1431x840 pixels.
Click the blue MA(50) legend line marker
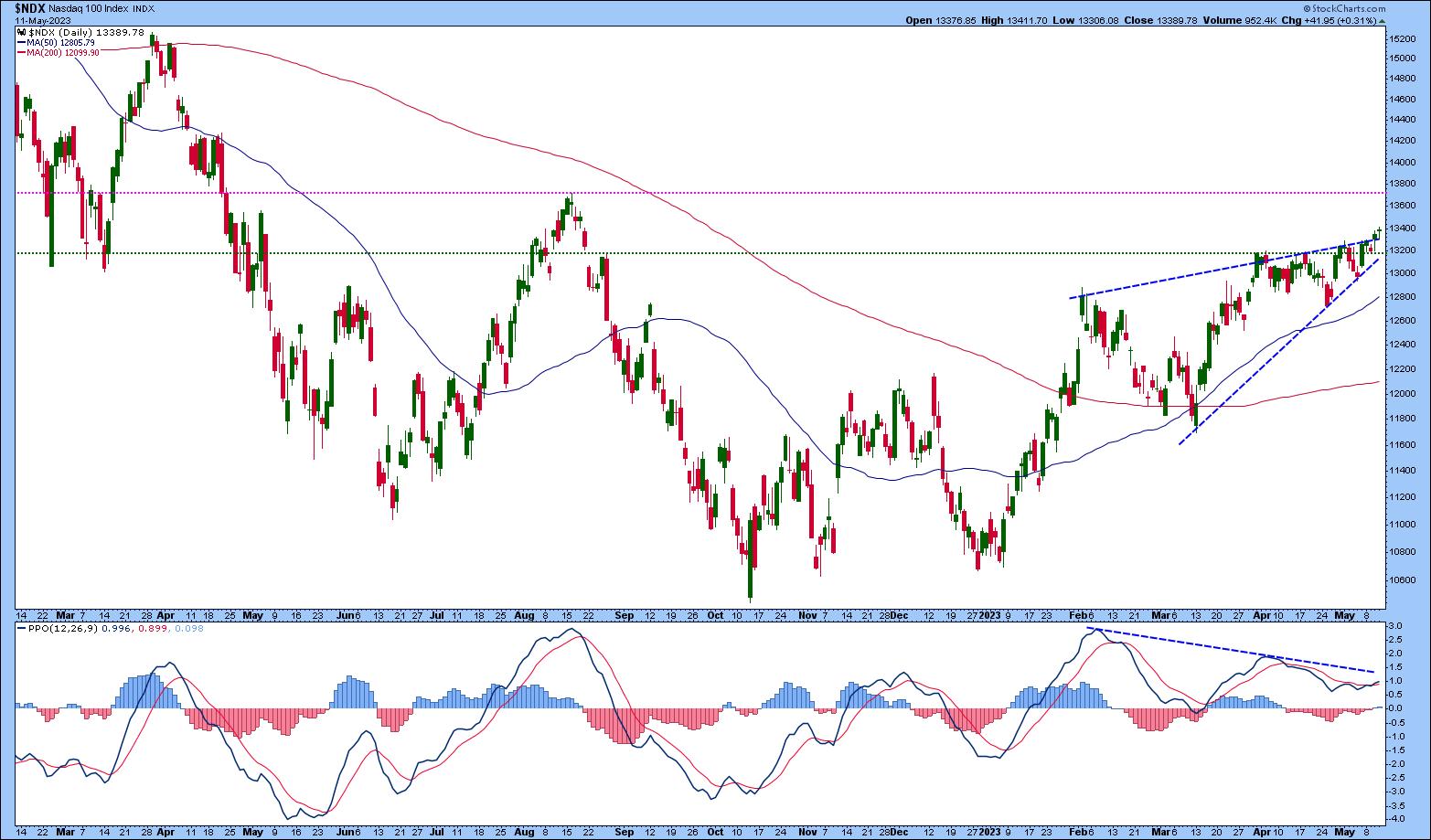(21, 42)
